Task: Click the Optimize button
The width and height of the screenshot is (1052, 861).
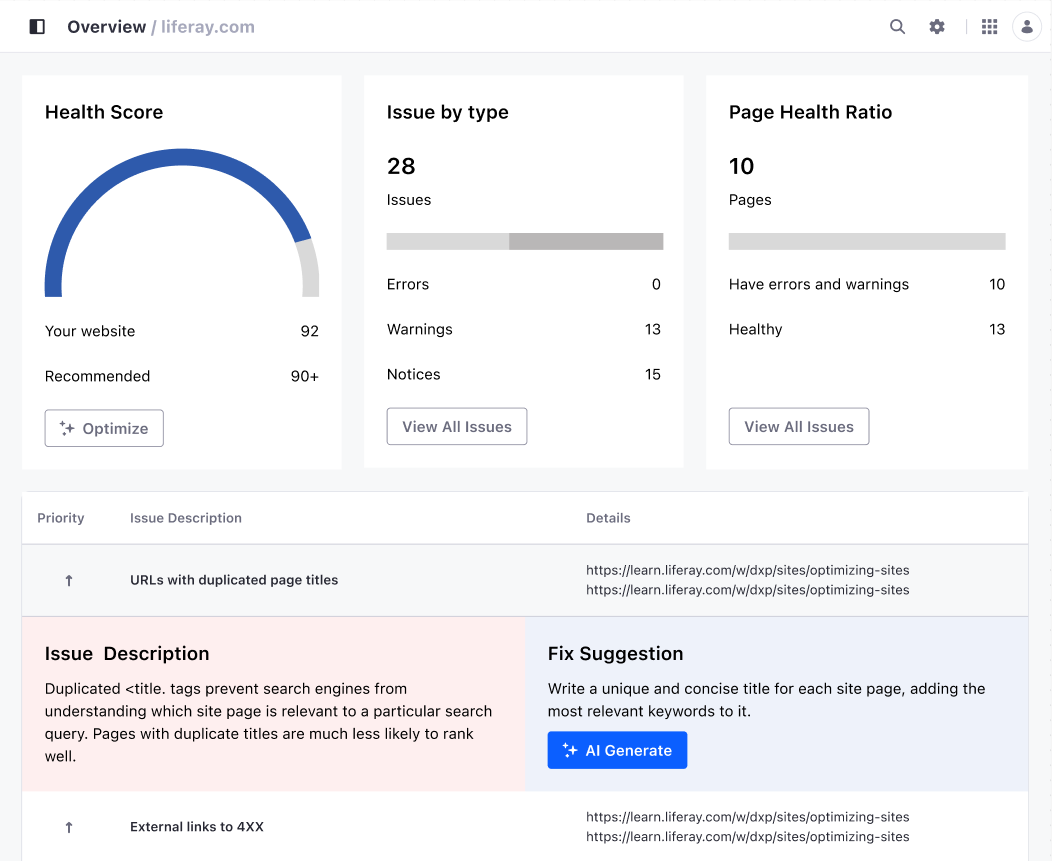Action: click(104, 428)
